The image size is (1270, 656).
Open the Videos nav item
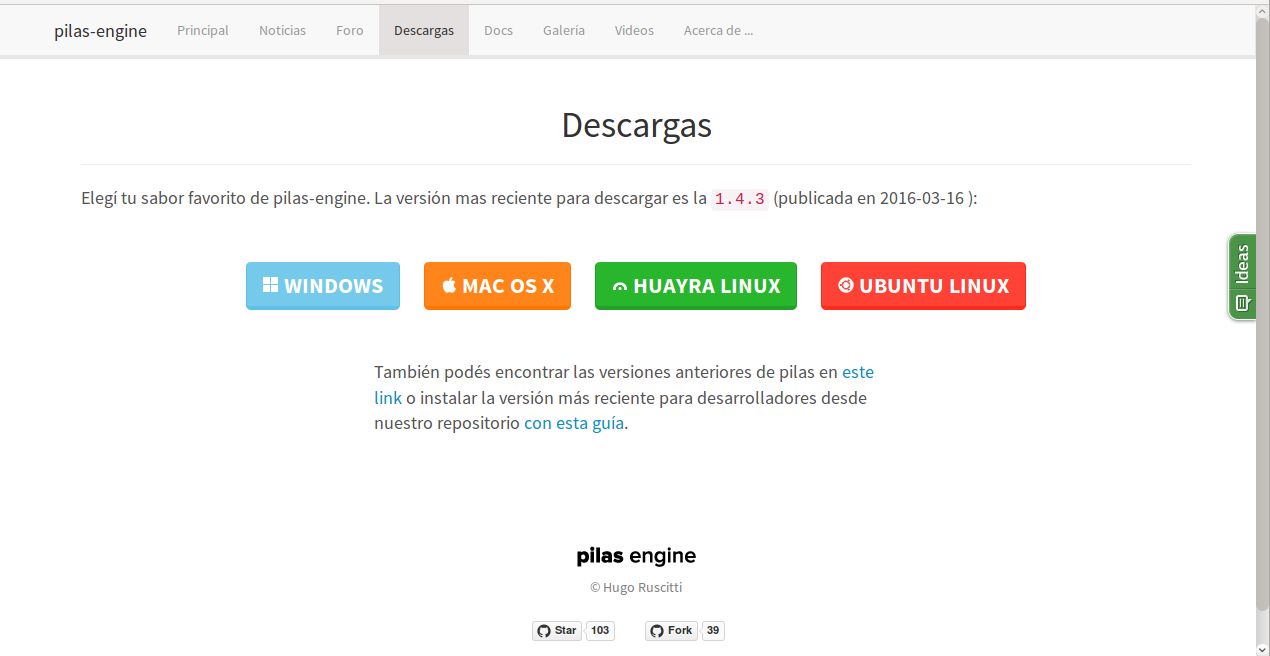coord(634,30)
